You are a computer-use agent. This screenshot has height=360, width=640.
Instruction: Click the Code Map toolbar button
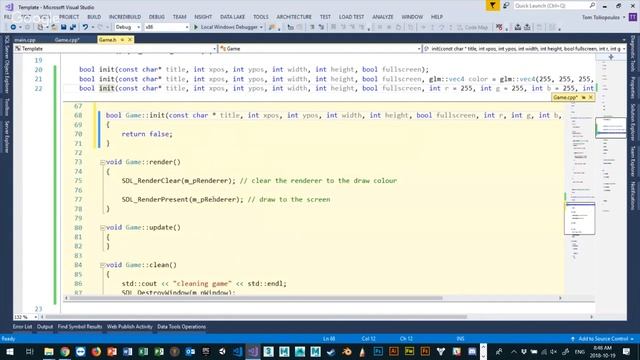coord(473,27)
